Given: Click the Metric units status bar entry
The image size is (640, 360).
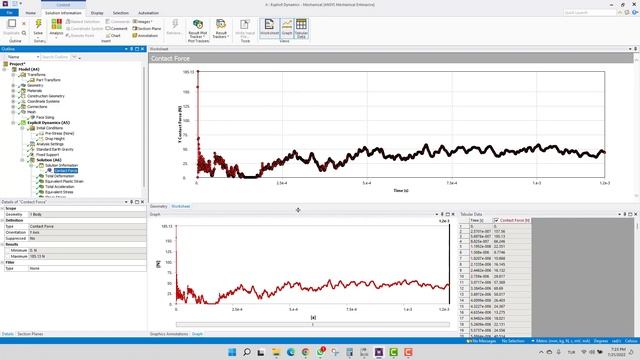Looking at the screenshot, I should click(561, 341).
